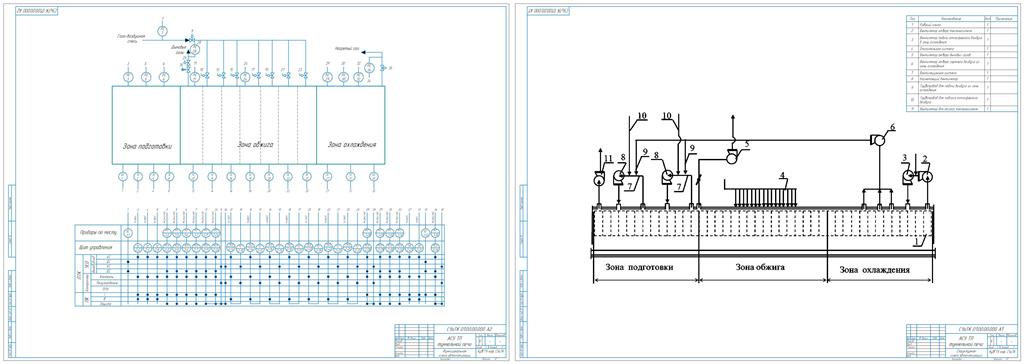The width and height of the screenshot is (1024, 364).
Task: Click instrument circle on the gas-air mixture line
Action: (163, 31)
